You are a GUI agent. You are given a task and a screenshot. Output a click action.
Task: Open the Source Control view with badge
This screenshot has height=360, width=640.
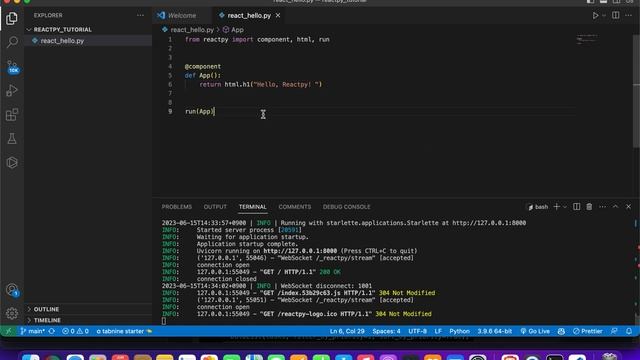click(x=12, y=67)
